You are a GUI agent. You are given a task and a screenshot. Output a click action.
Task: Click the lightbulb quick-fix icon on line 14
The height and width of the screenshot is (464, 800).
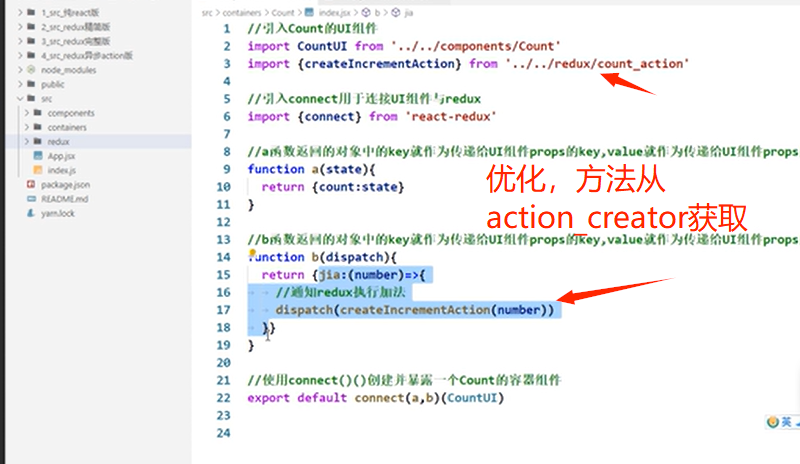(x=252, y=253)
